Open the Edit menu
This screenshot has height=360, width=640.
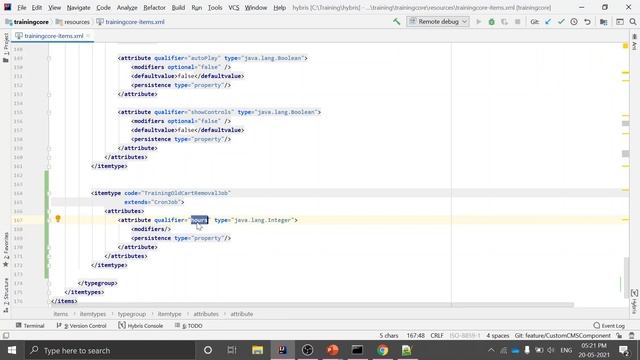coord(37,7)
